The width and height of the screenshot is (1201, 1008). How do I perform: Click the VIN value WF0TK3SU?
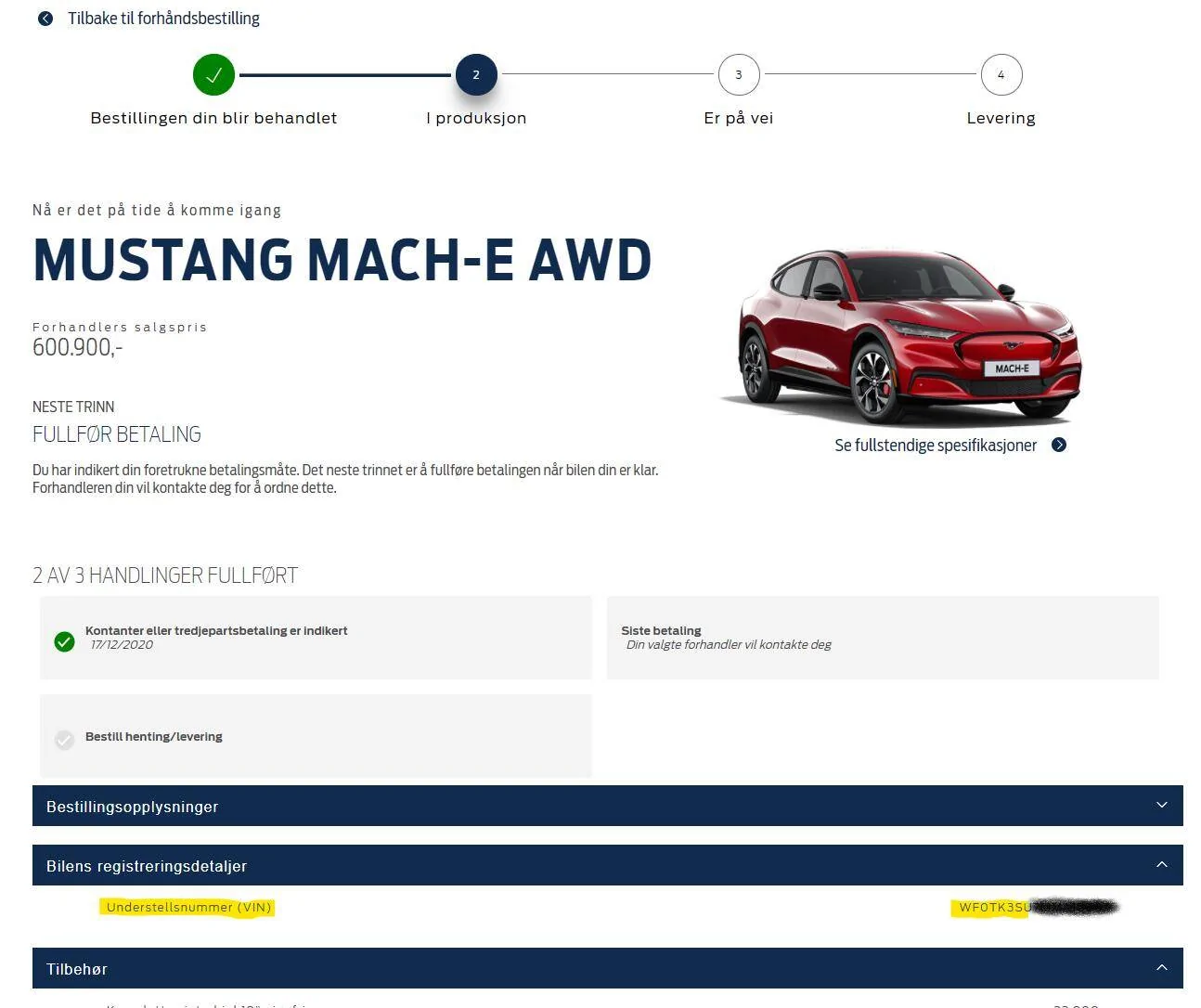click(994, 908)
